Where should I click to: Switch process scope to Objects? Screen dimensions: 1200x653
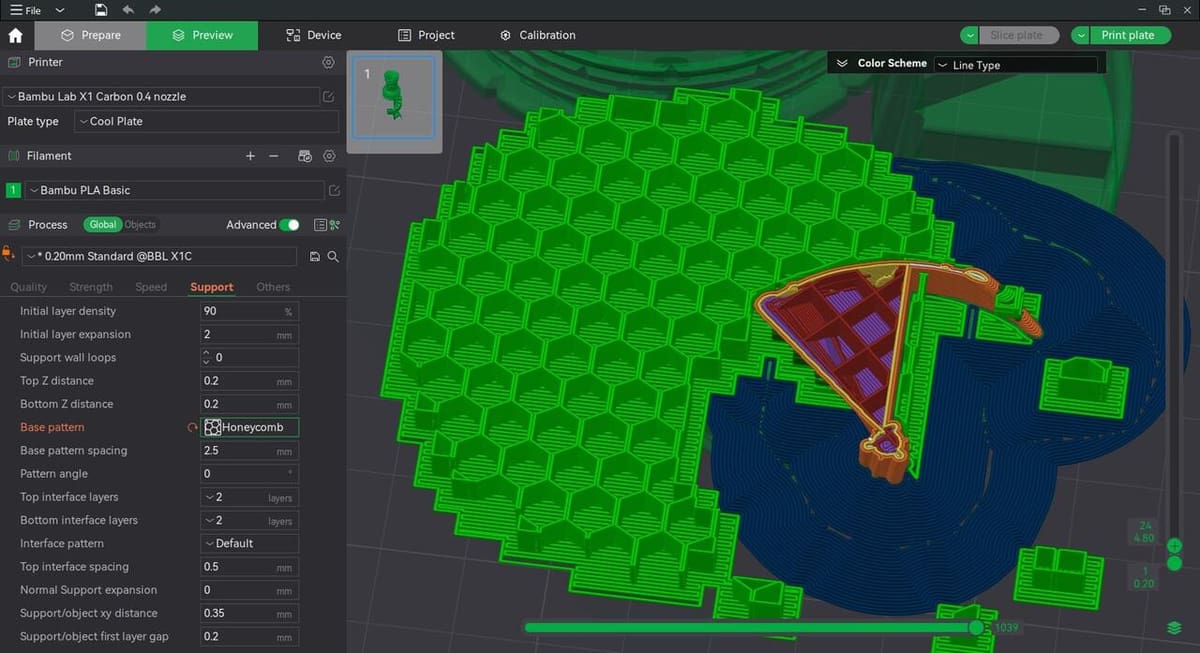click(140, 225)
